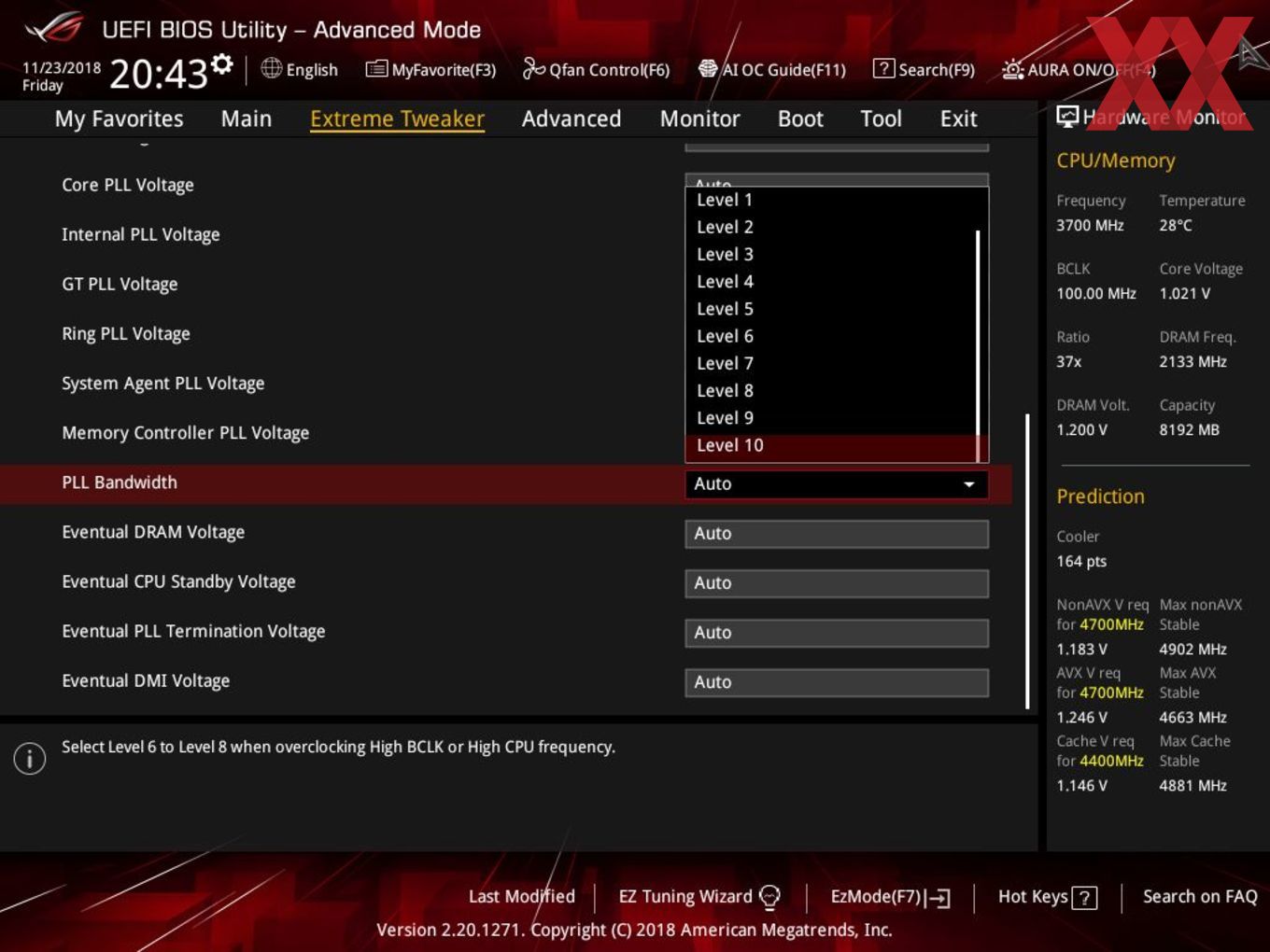Open the Main tab
1270x952 pixels.
[x=247, y=119]
